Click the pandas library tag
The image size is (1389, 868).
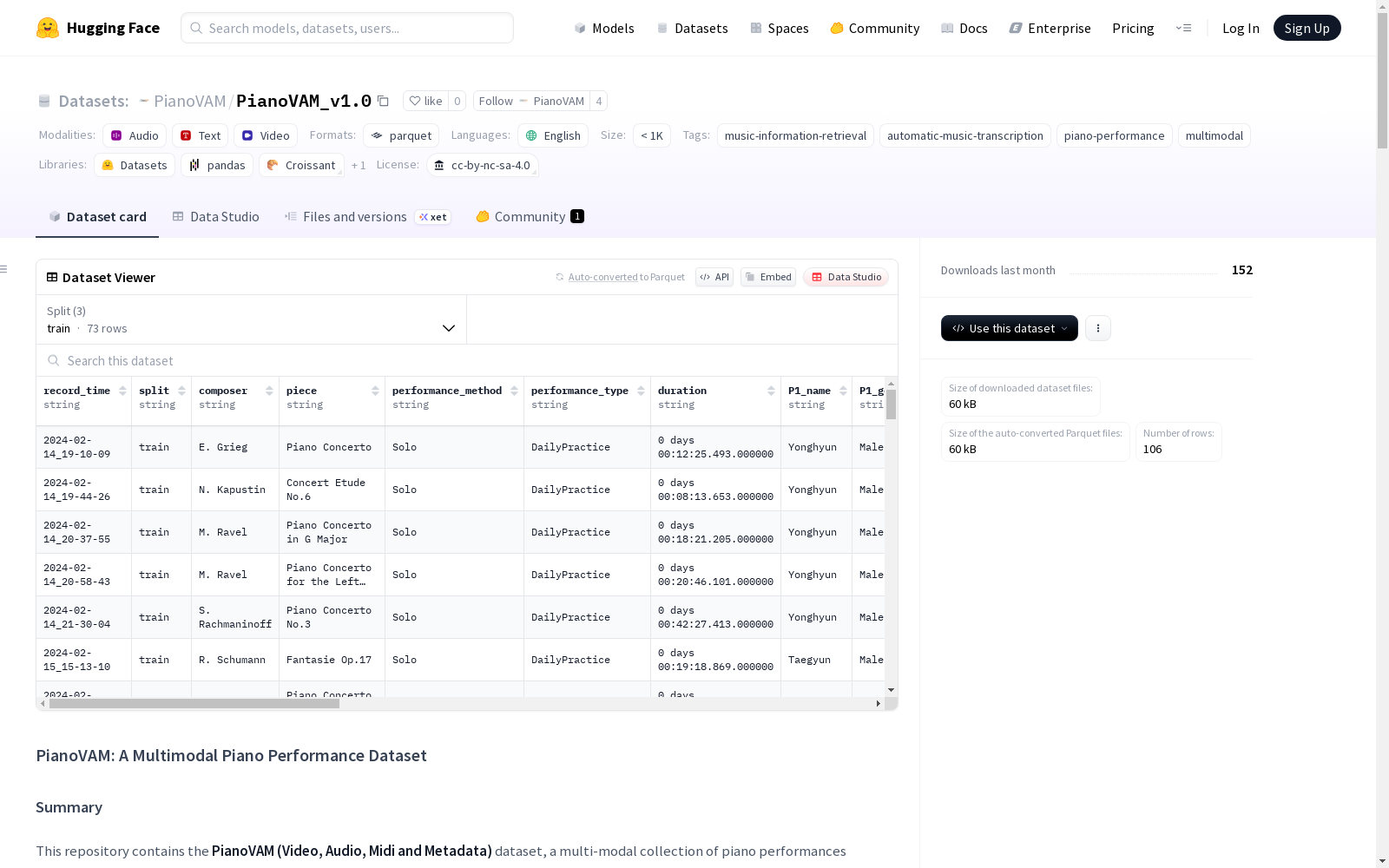[x=217, y=165]
